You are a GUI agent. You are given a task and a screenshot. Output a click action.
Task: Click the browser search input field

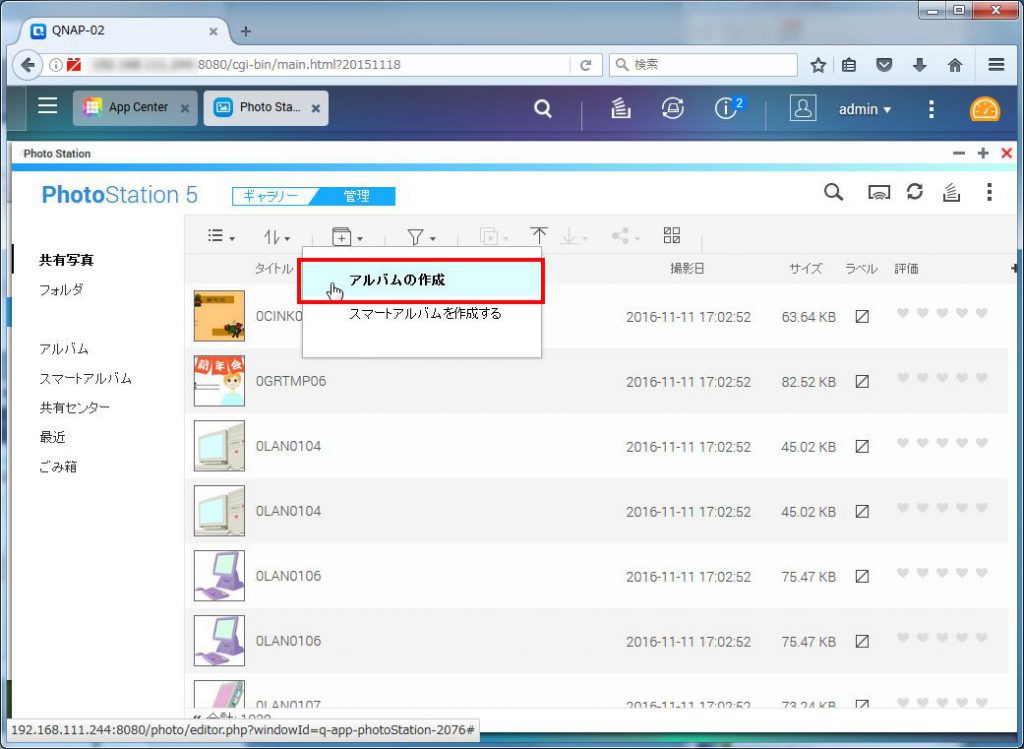click(703, 65)
